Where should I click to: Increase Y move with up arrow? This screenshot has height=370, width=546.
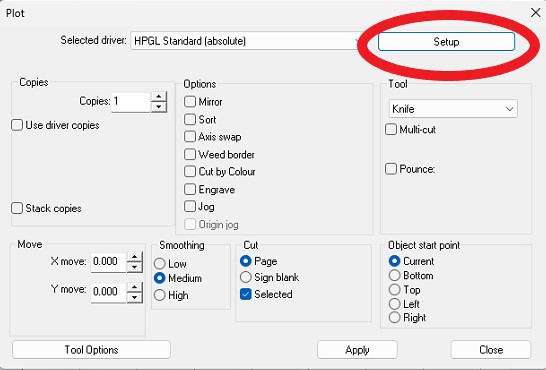(134, 288)
